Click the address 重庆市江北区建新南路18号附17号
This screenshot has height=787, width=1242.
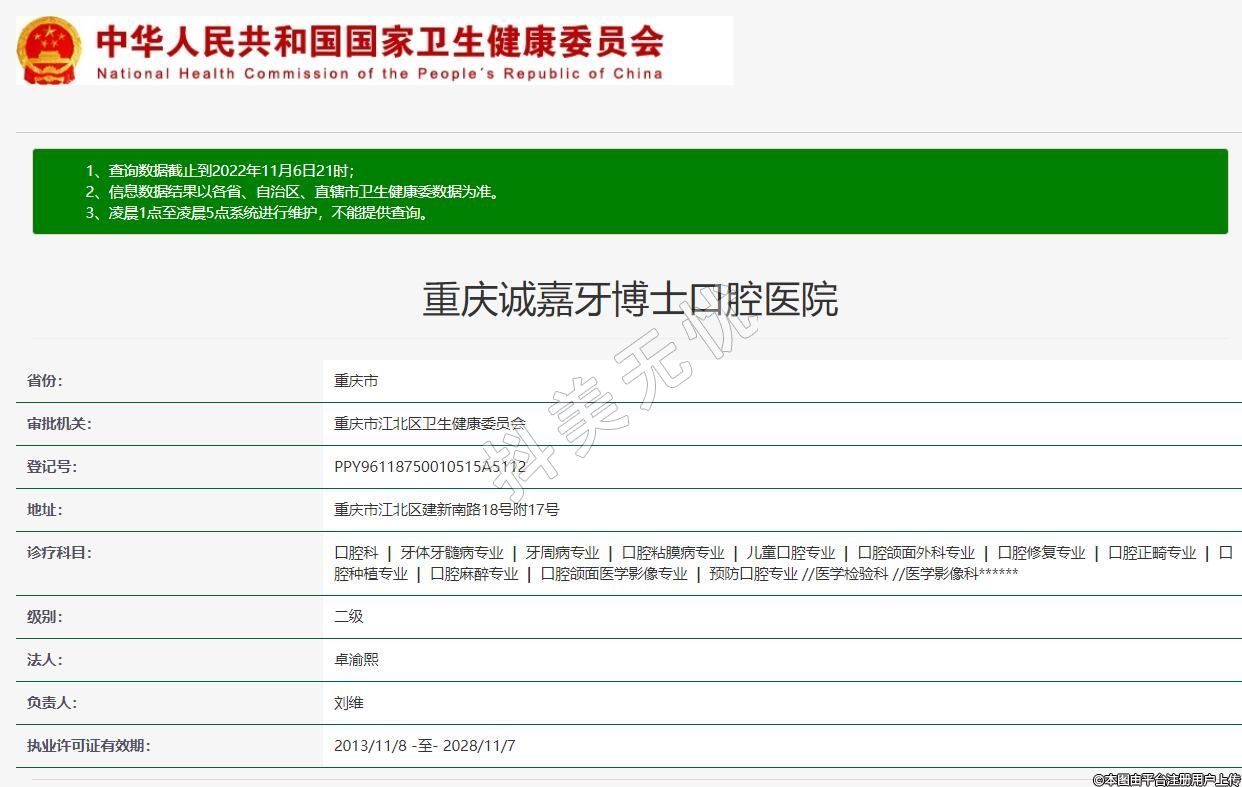tap(446, 510)
